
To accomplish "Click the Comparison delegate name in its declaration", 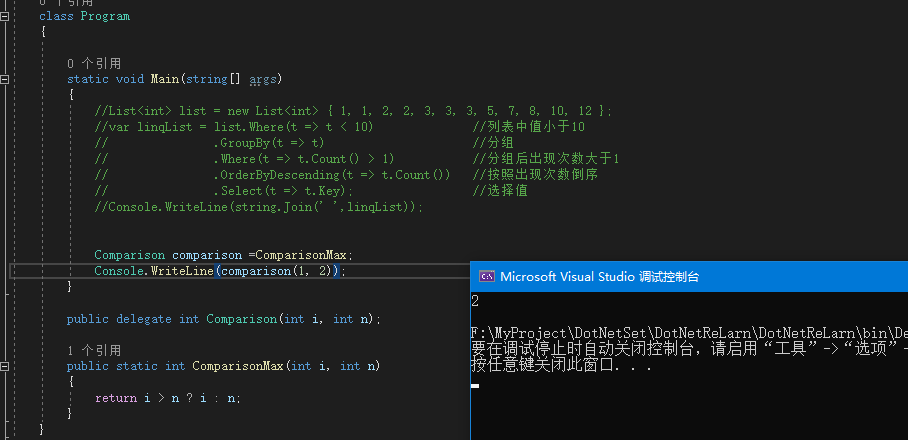I will point(239,319).
